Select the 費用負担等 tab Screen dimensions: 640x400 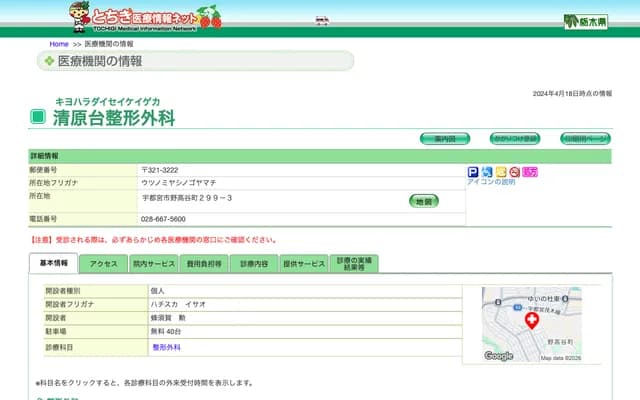(203, 264)
